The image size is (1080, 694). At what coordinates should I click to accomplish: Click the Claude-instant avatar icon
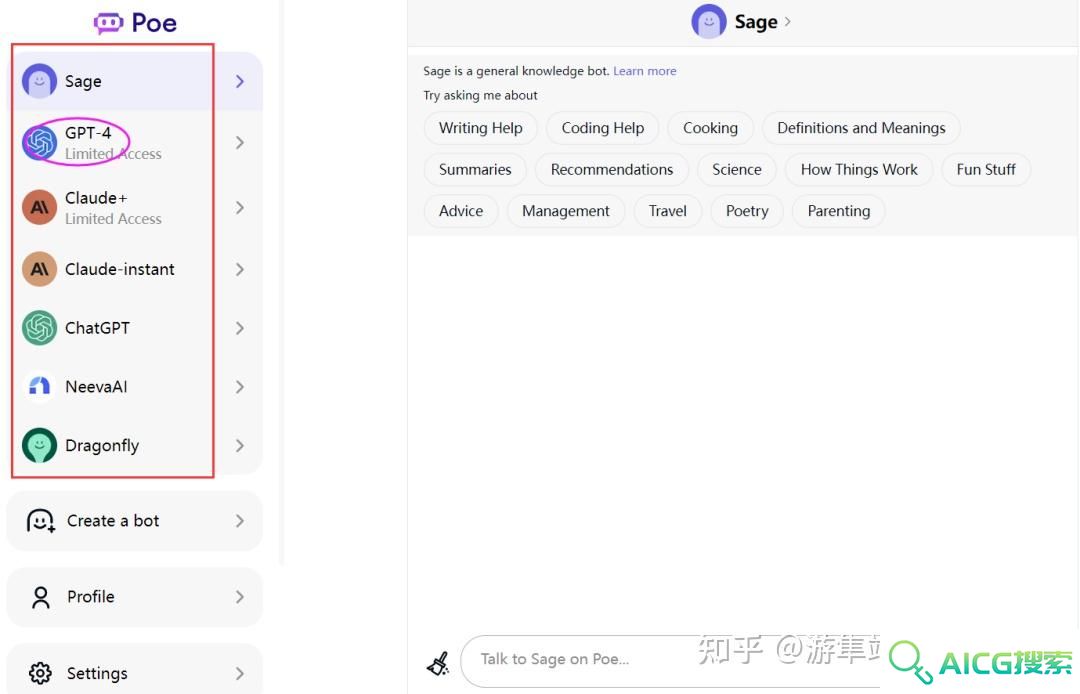click(39, 269)
